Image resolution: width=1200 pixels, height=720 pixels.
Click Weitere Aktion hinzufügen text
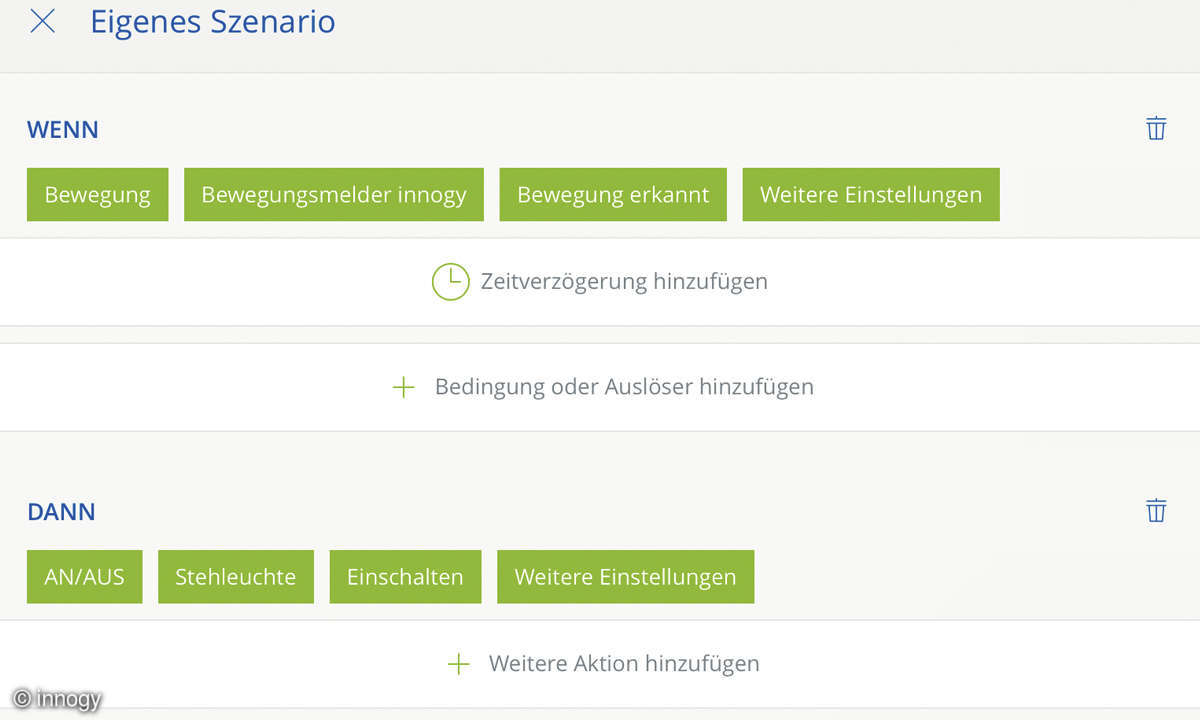(624, 663)
